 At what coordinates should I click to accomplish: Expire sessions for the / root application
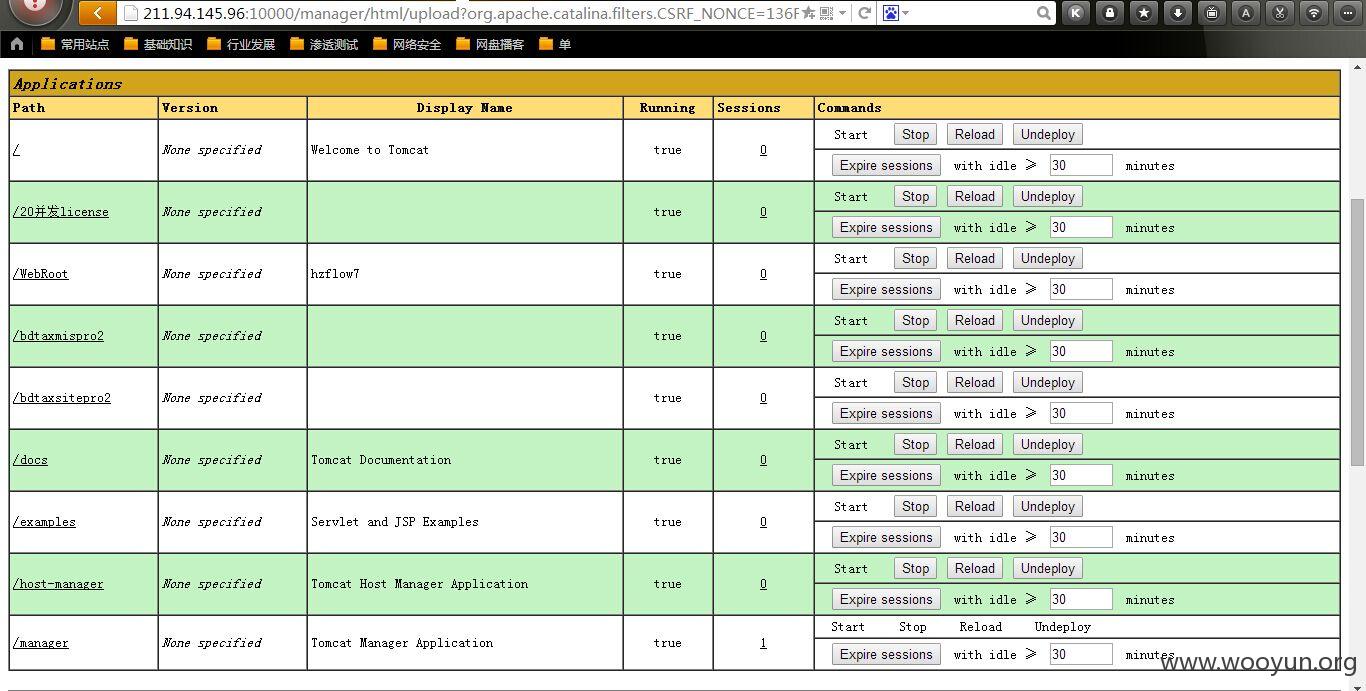(886, 166)
